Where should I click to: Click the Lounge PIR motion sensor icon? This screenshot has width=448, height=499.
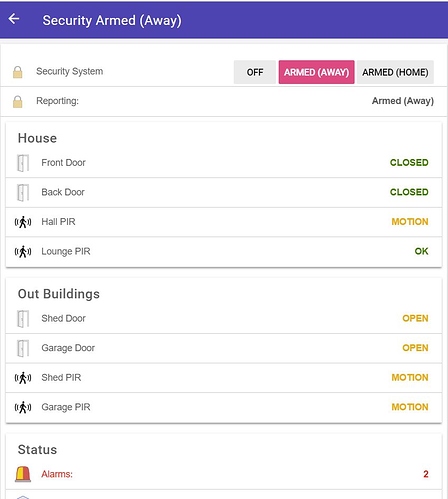23,252
